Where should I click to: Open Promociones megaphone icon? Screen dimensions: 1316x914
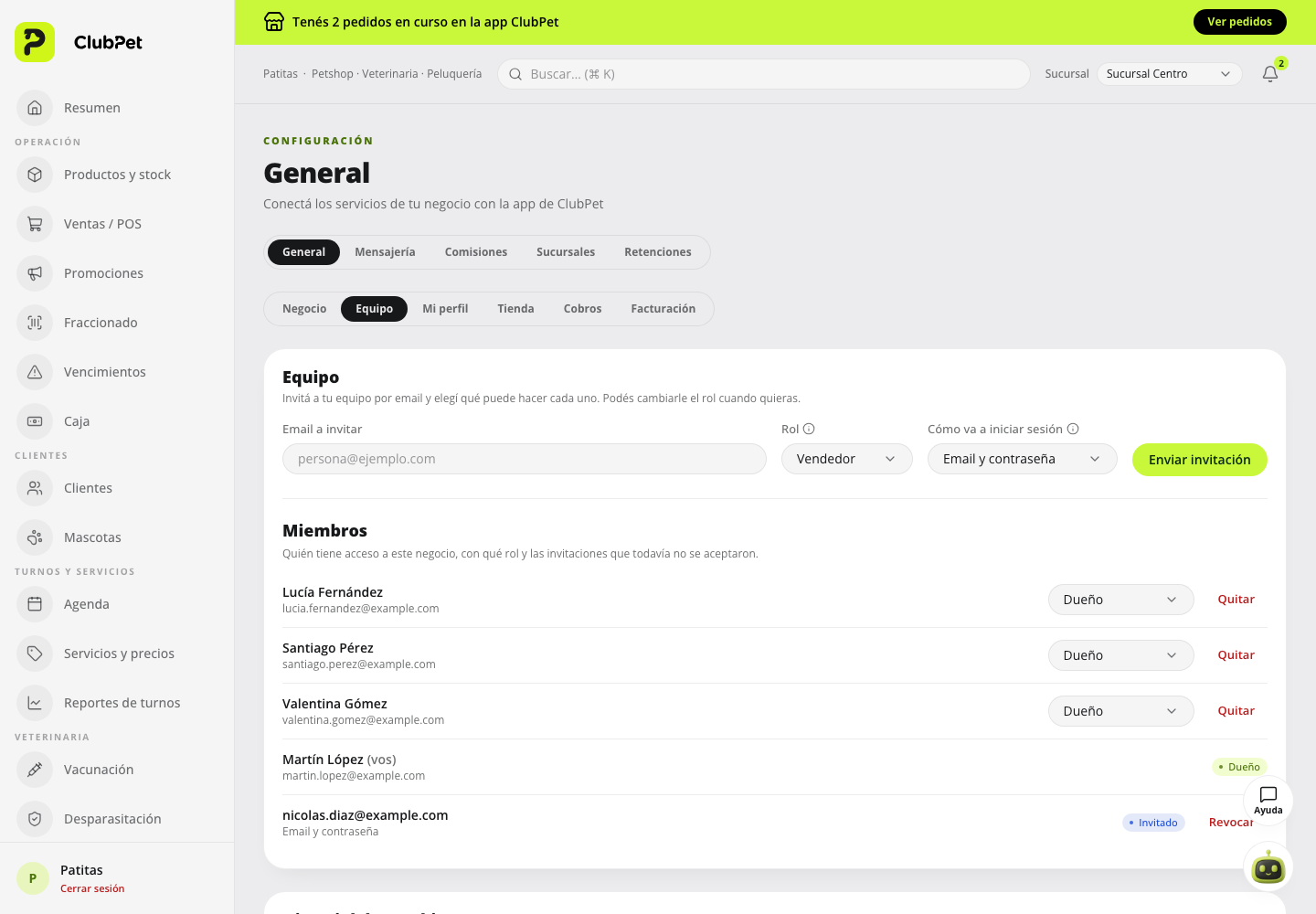point(35,273)
